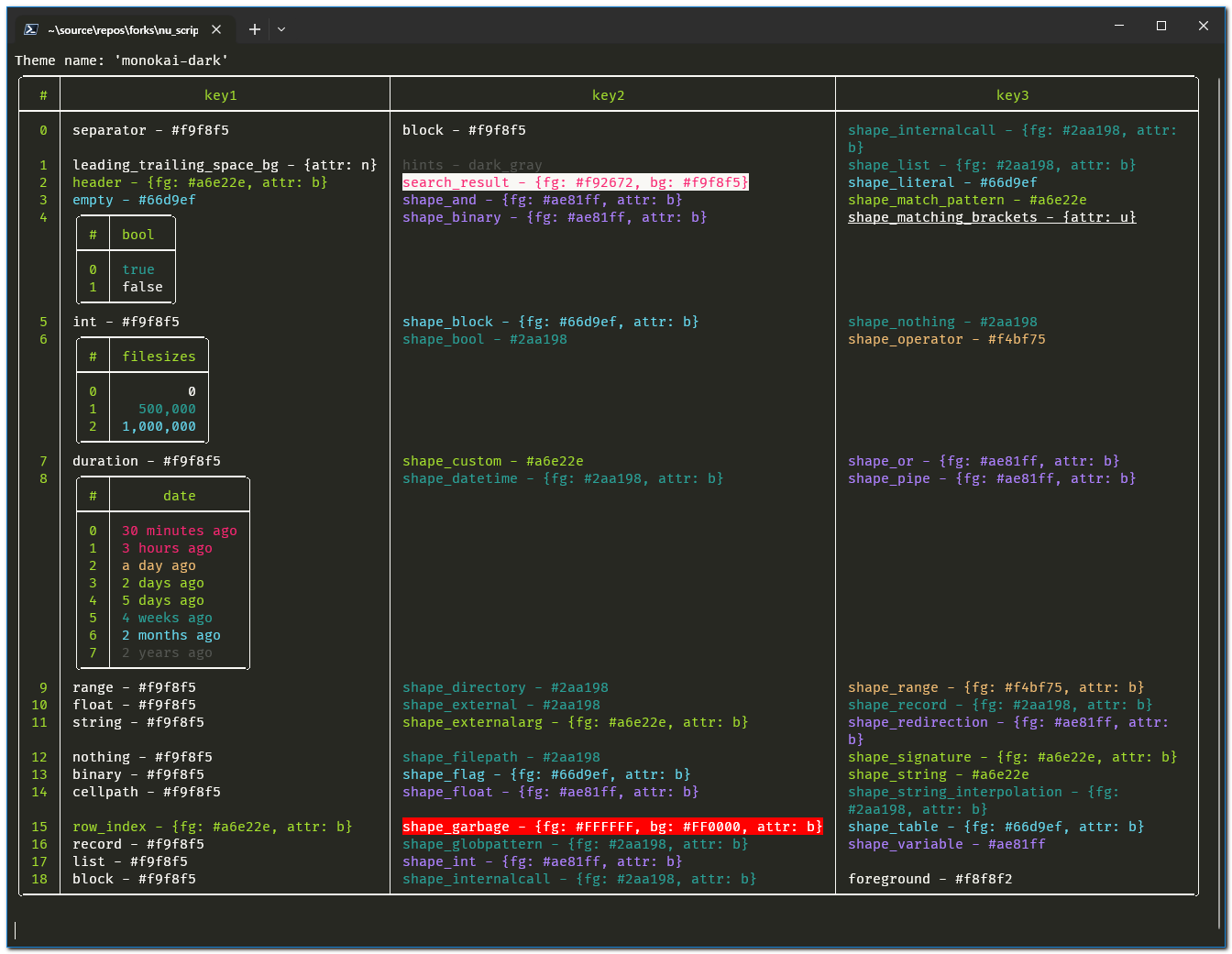
Task: Click 'shape_binary' entry
Action: click(x=555, y=217)
